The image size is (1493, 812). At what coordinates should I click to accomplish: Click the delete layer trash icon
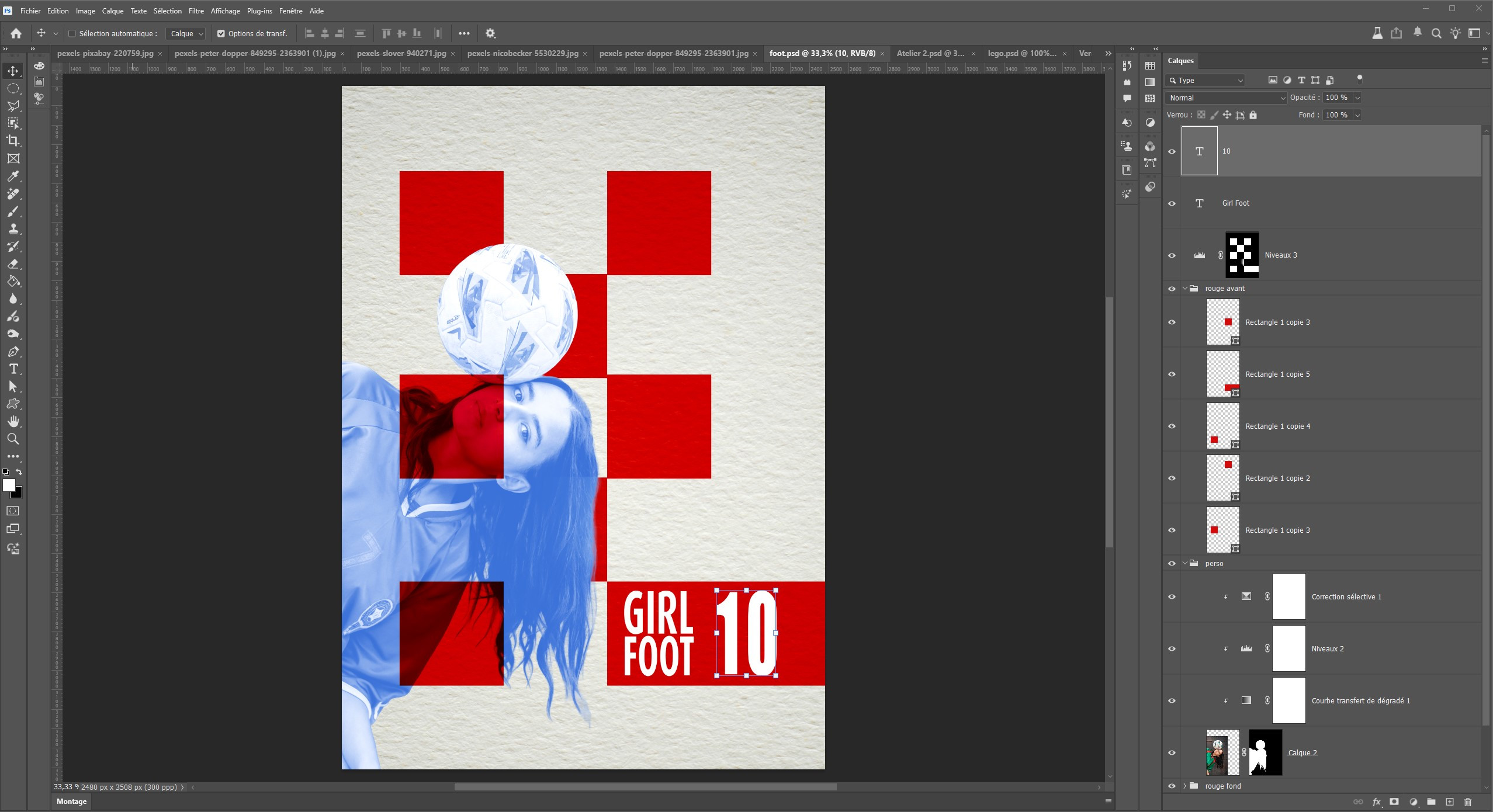tap(1468, 802)
